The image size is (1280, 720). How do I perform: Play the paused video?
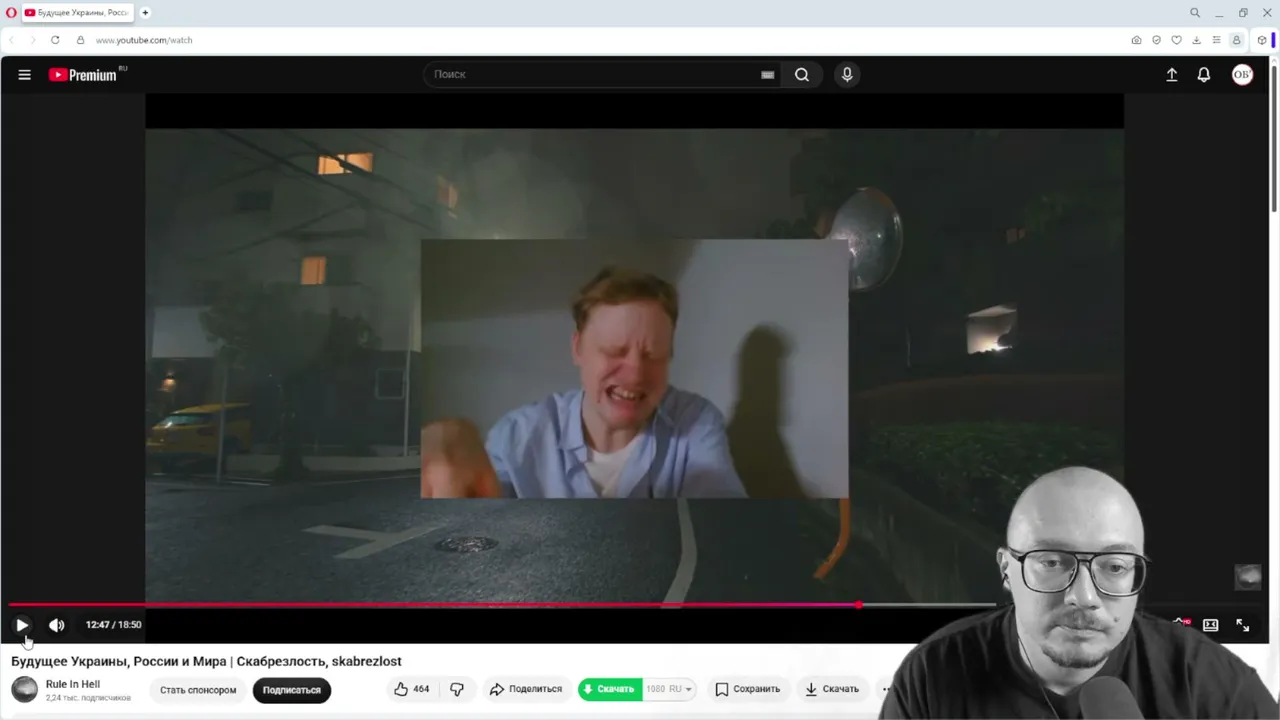22,625
